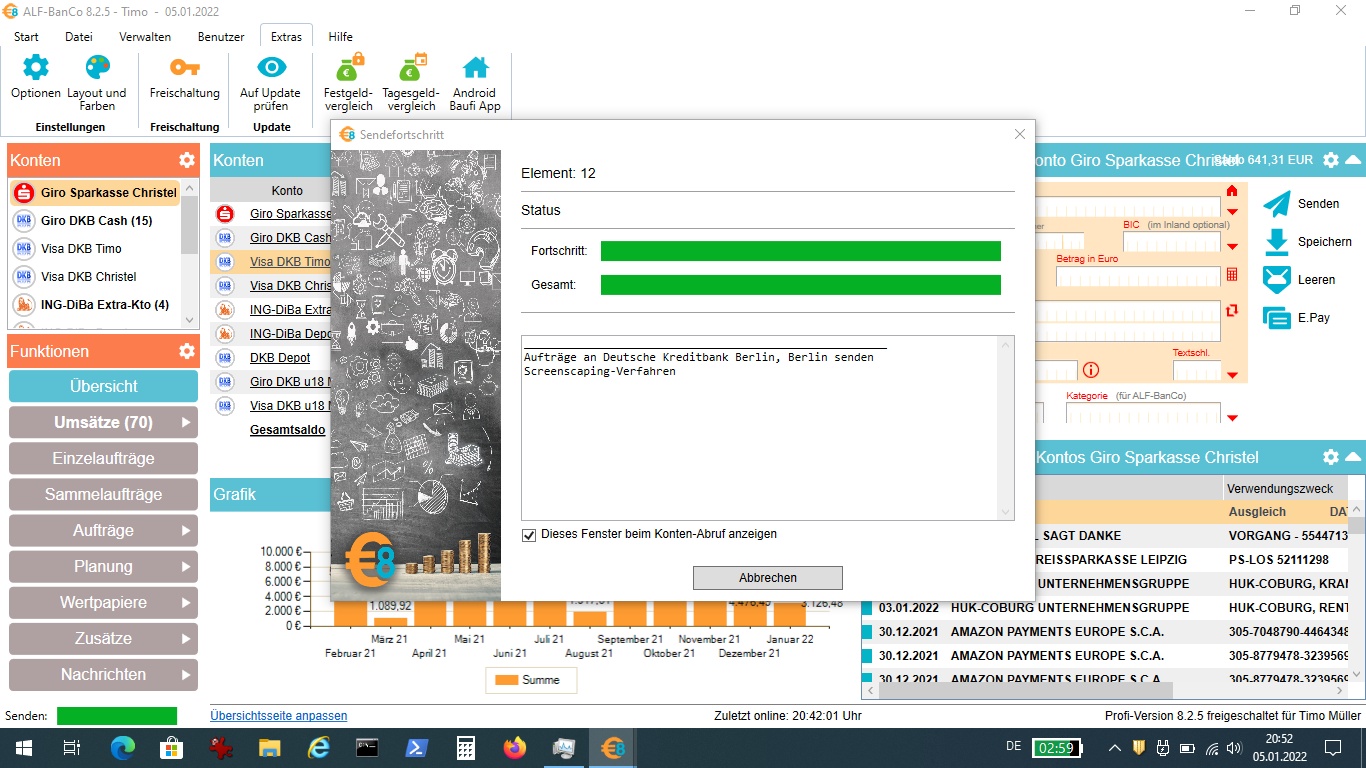Select Visa DKB Timo in sidebar

coord(96,249)
